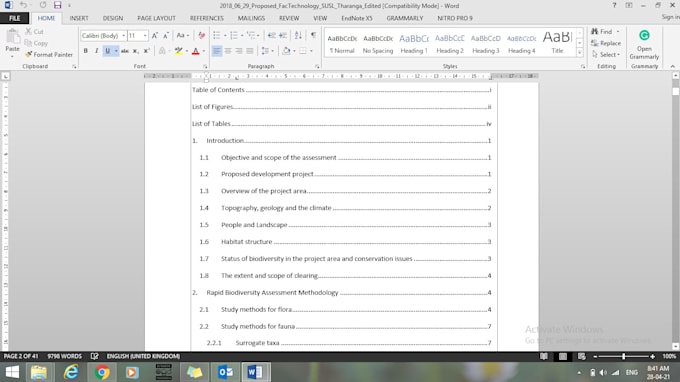Viewport: 680px width, 382px height.
Task: Switch to Read Mode view
Action: (x=544, y=356)
